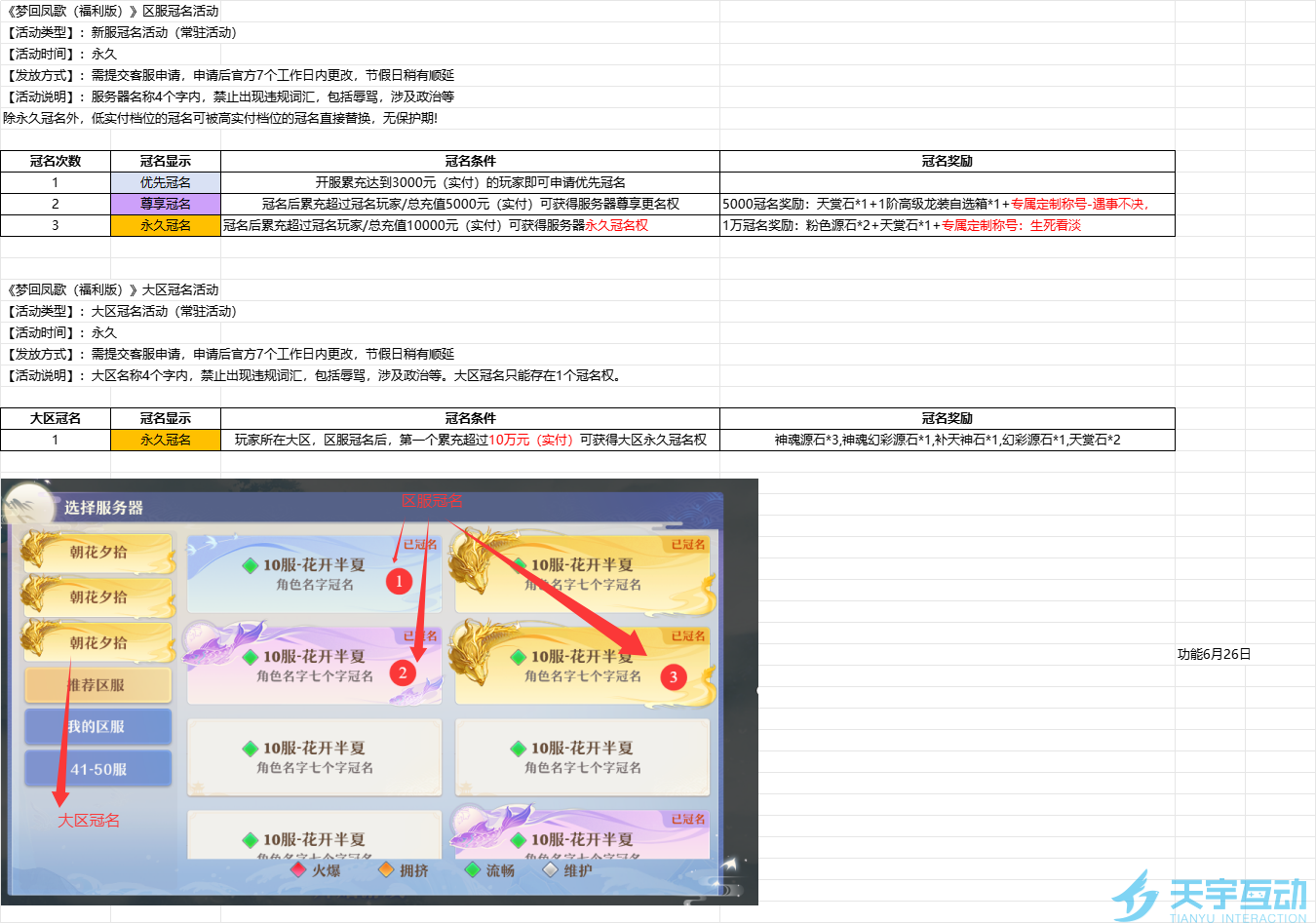The height and width of the screenshot is (923, 1316).
Task: Select the 41-50服 server range tab
Action: click(x=97, y=769)
